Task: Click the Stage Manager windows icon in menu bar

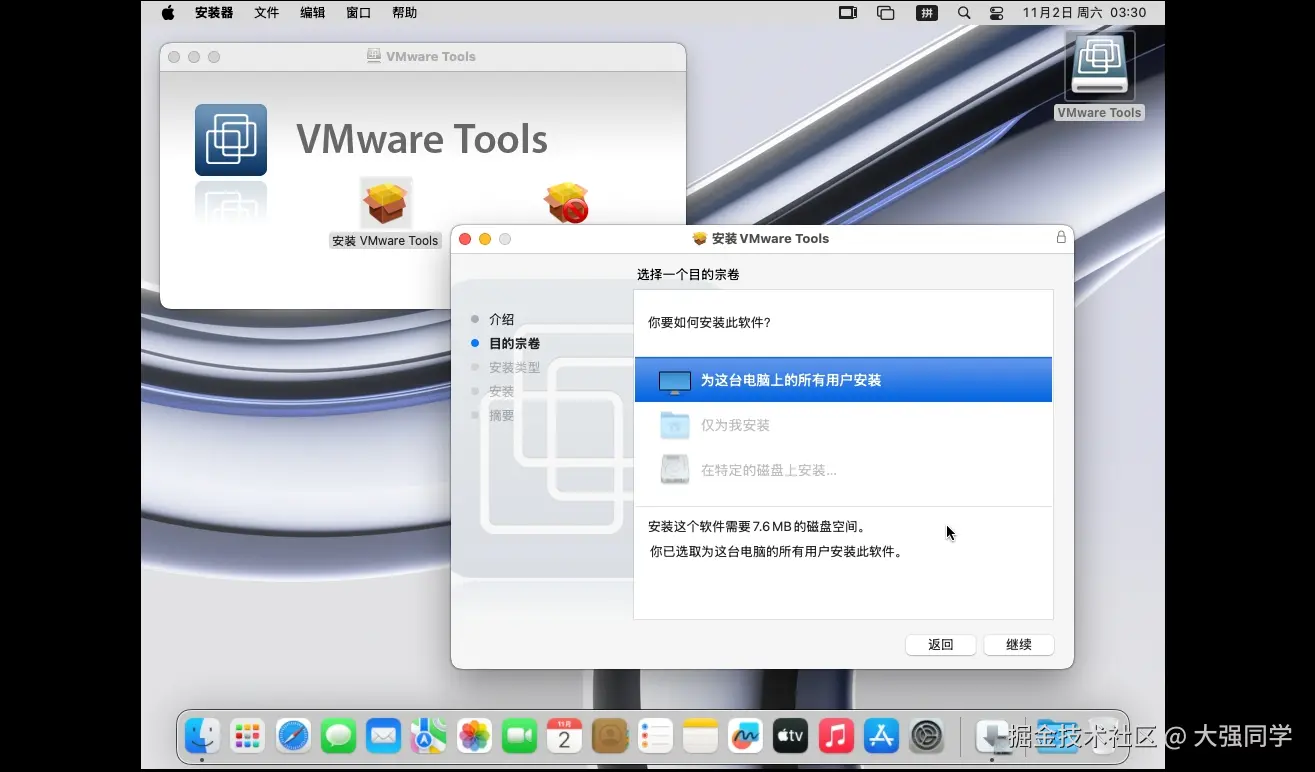Action: 885,13
